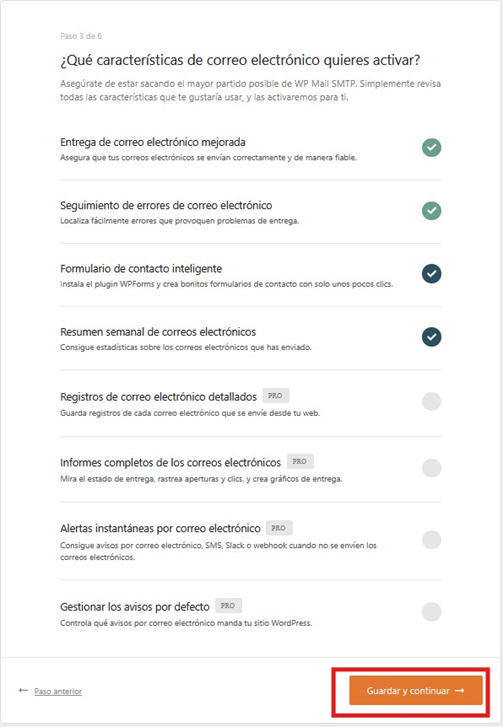This screenshot has width=503, height=727.
Task: Click the Entrega de correo electrónico mejorada title
Action: 153,142
